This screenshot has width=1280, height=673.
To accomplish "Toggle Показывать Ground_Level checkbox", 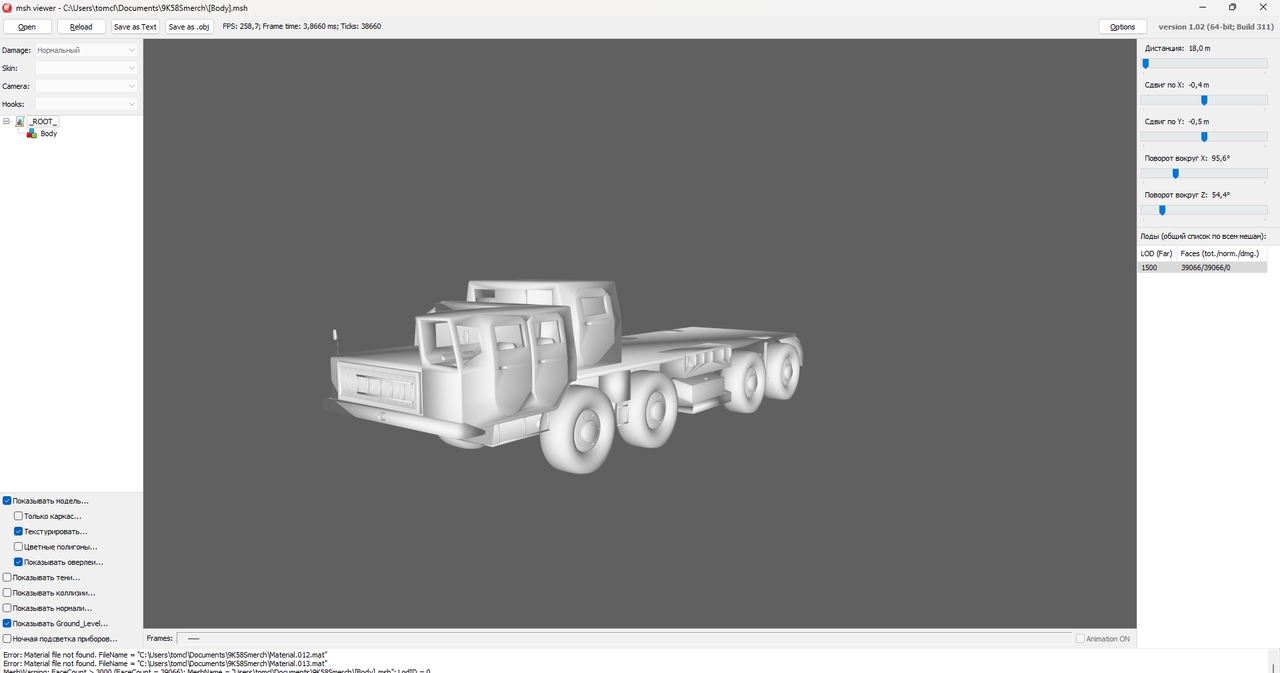I will [x=7, y=623].
